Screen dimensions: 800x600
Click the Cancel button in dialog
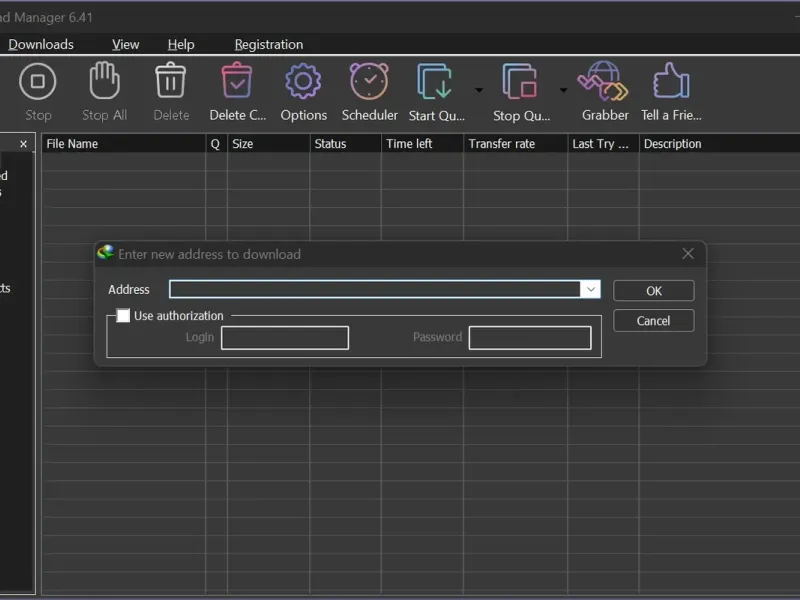654,320
